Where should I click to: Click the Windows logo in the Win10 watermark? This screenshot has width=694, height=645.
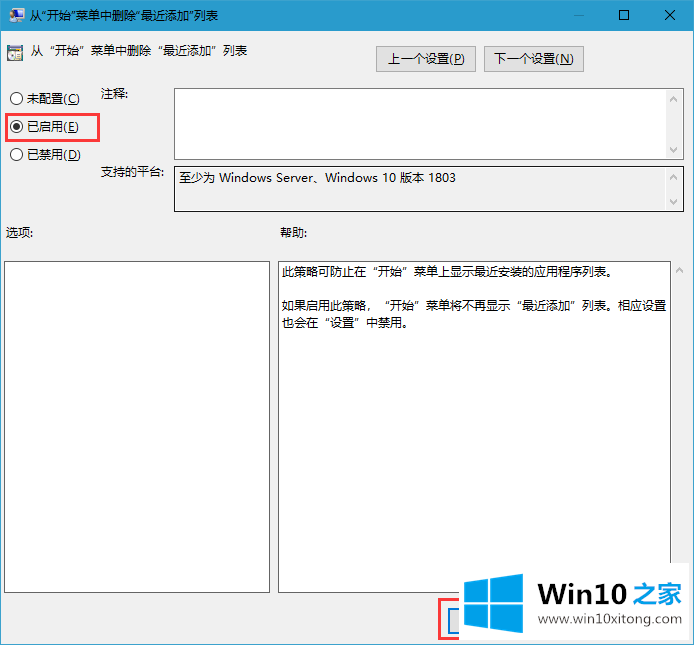click(493, 605)
